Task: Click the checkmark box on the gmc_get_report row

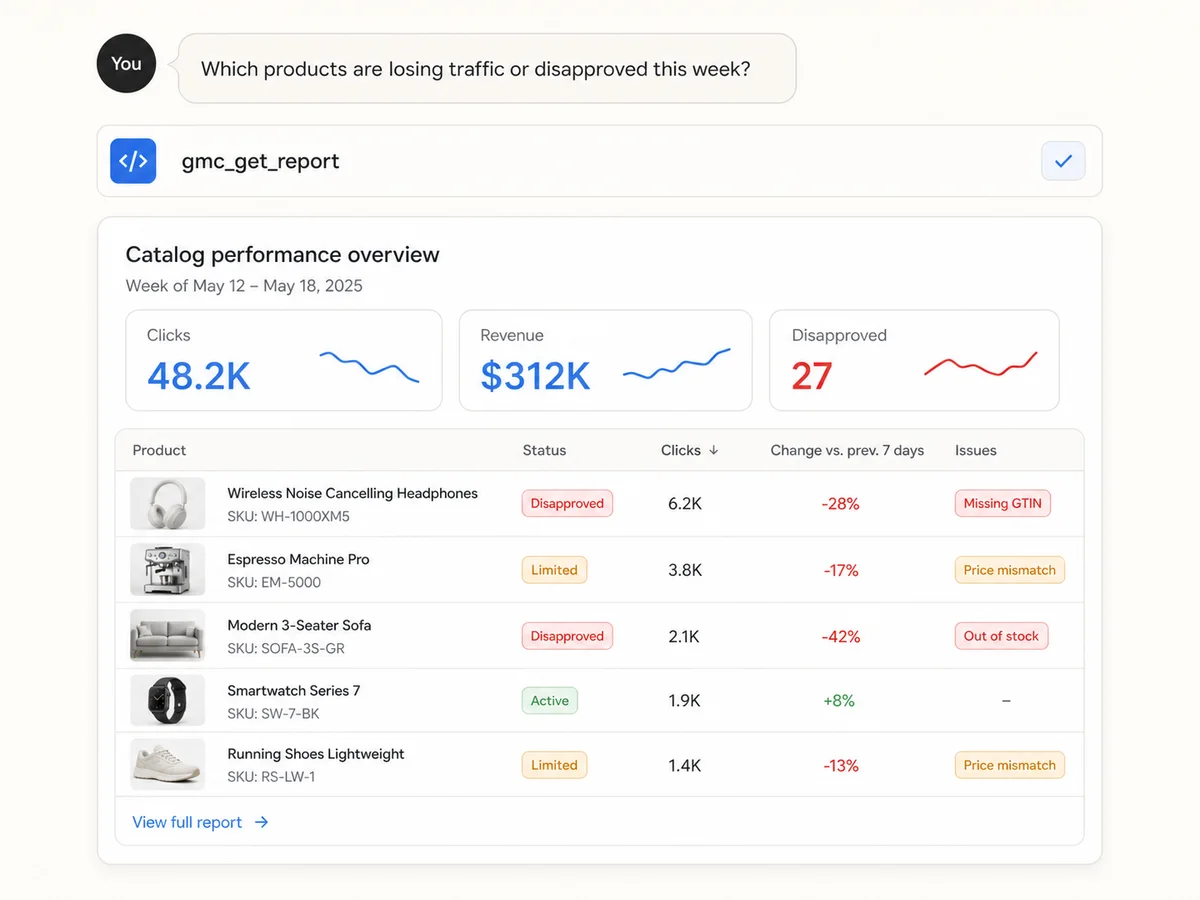Action: click(1063, 161)
